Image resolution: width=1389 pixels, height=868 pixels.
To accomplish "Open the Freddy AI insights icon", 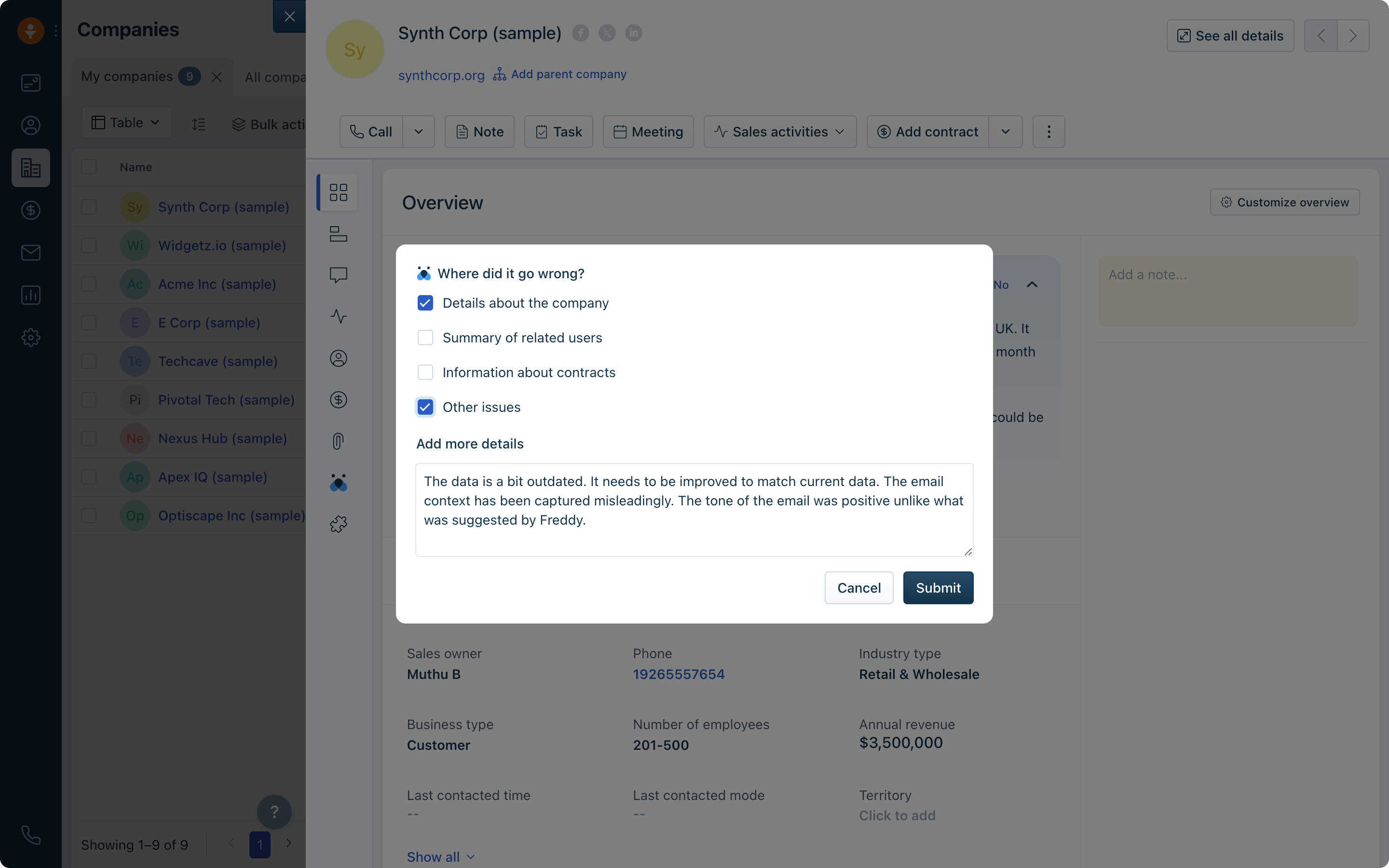I will point(338,483).
